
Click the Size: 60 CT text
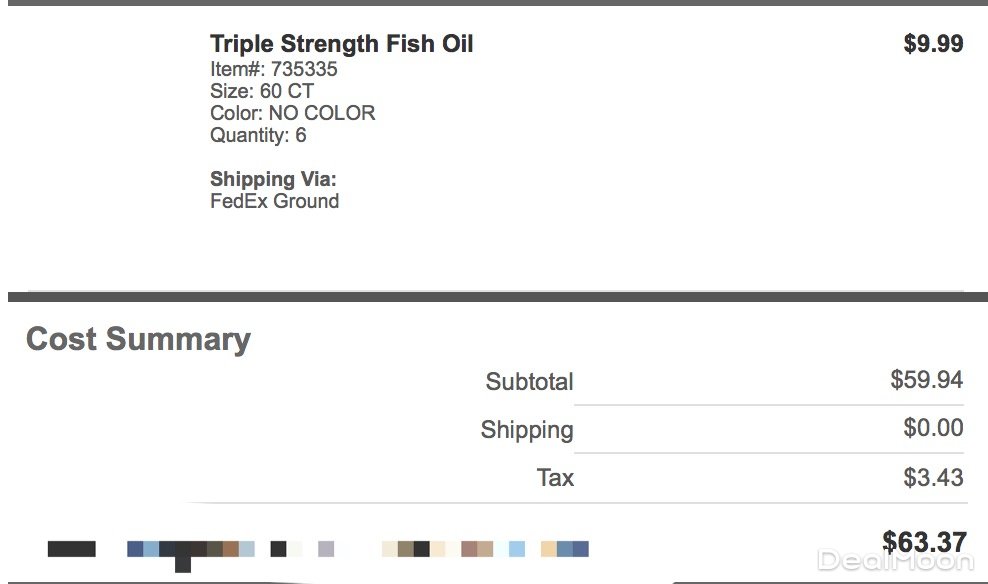tap(261, 91)
